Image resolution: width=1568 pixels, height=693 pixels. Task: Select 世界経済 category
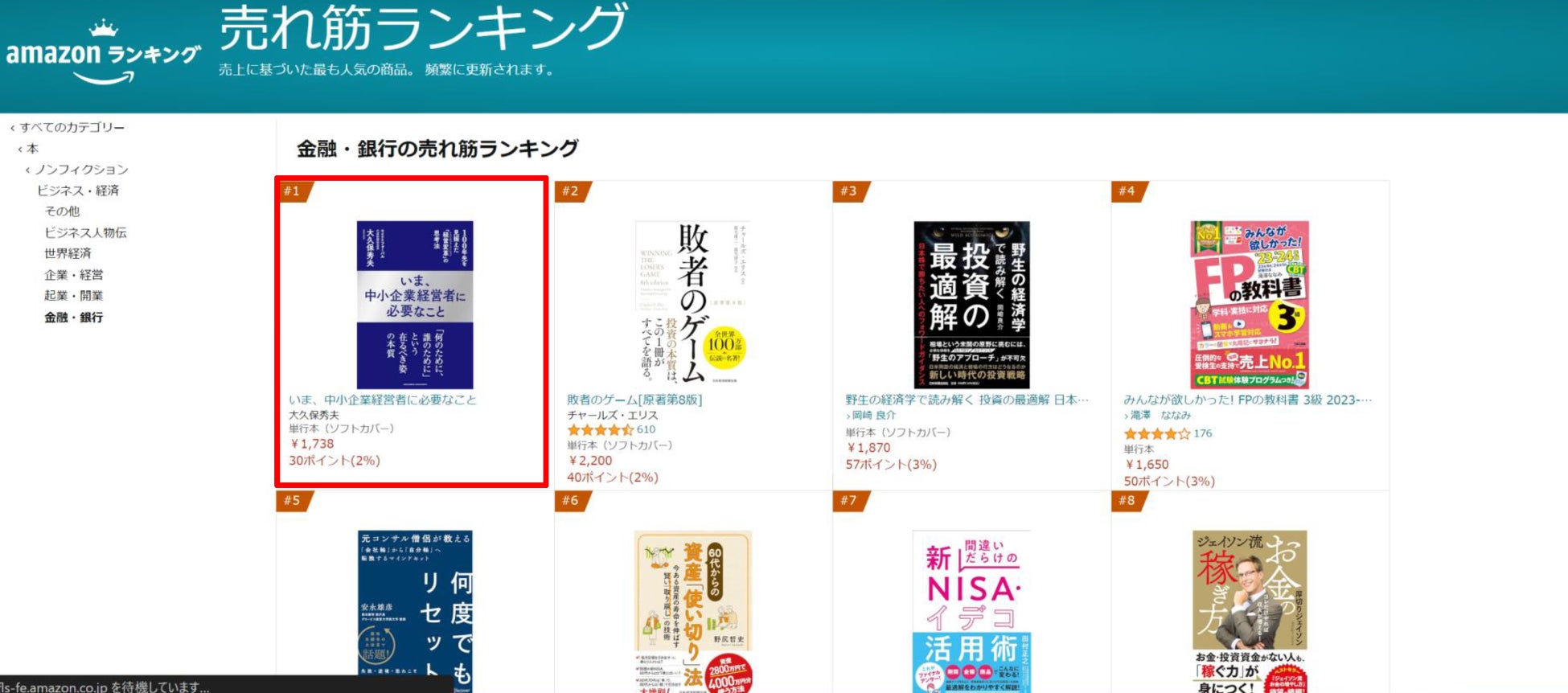point(68,253)
